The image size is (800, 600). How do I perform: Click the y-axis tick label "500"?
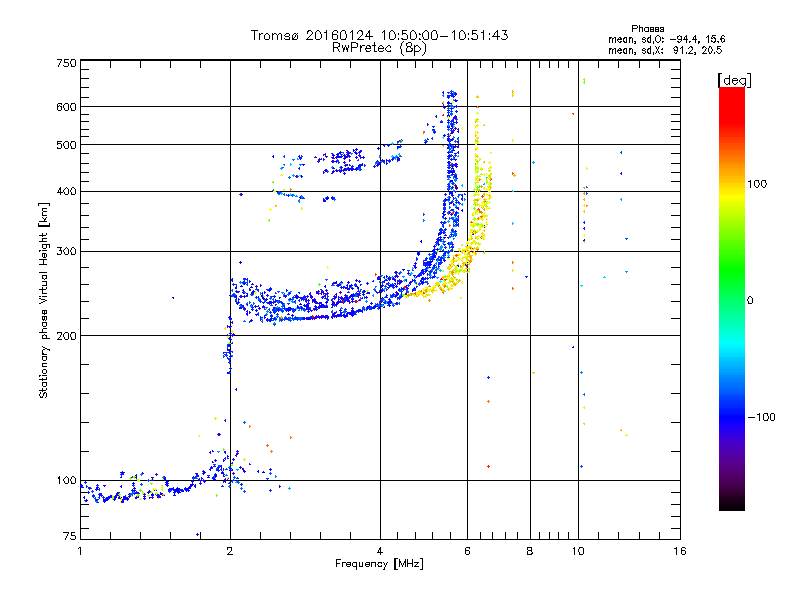click(66, 145)
